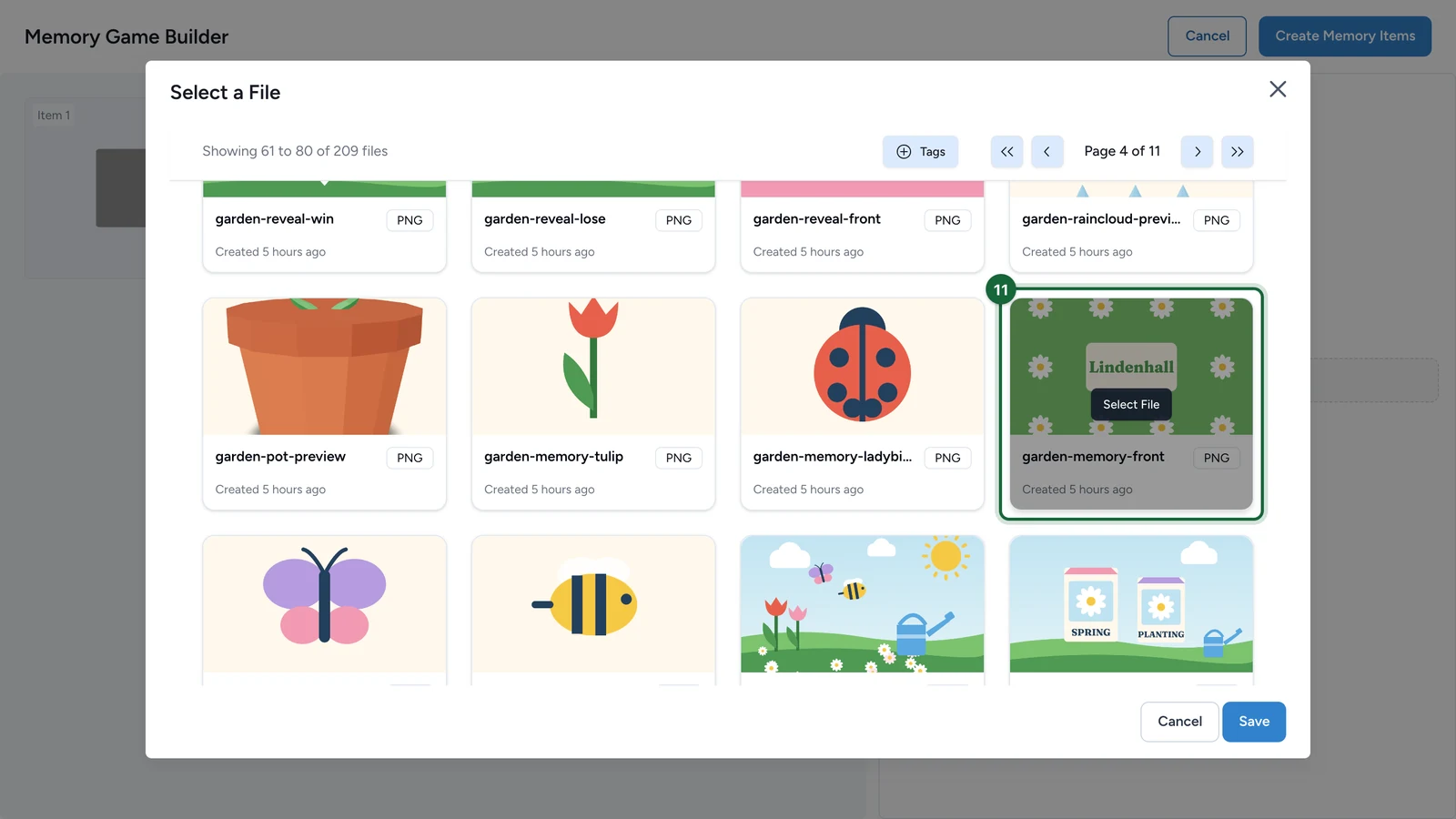This screenshot has width=1456, height=819.
Task: Click 'Showing 61 to 80 of 209 files' text
Action: click(295, 151)
